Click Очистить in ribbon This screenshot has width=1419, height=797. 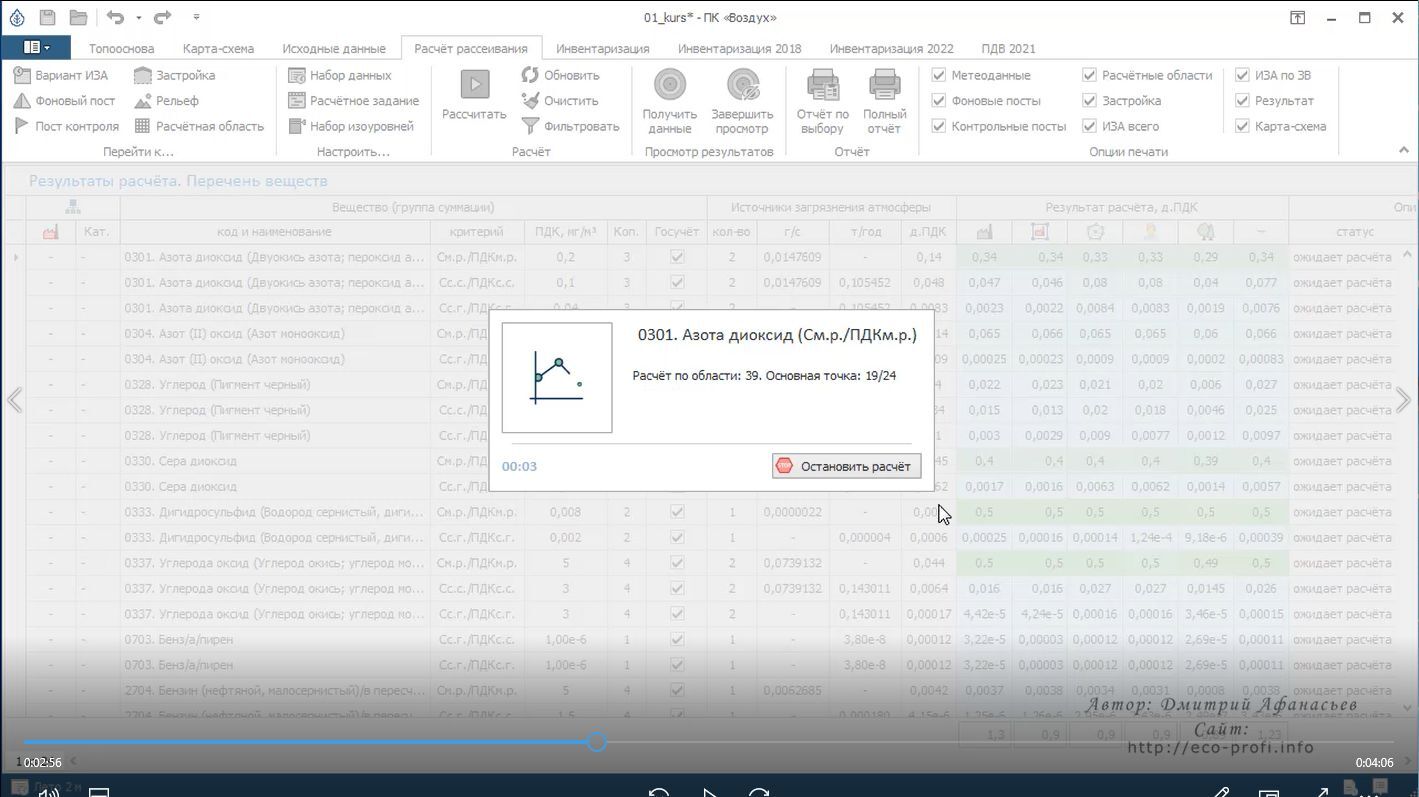[x=561, y=101]
